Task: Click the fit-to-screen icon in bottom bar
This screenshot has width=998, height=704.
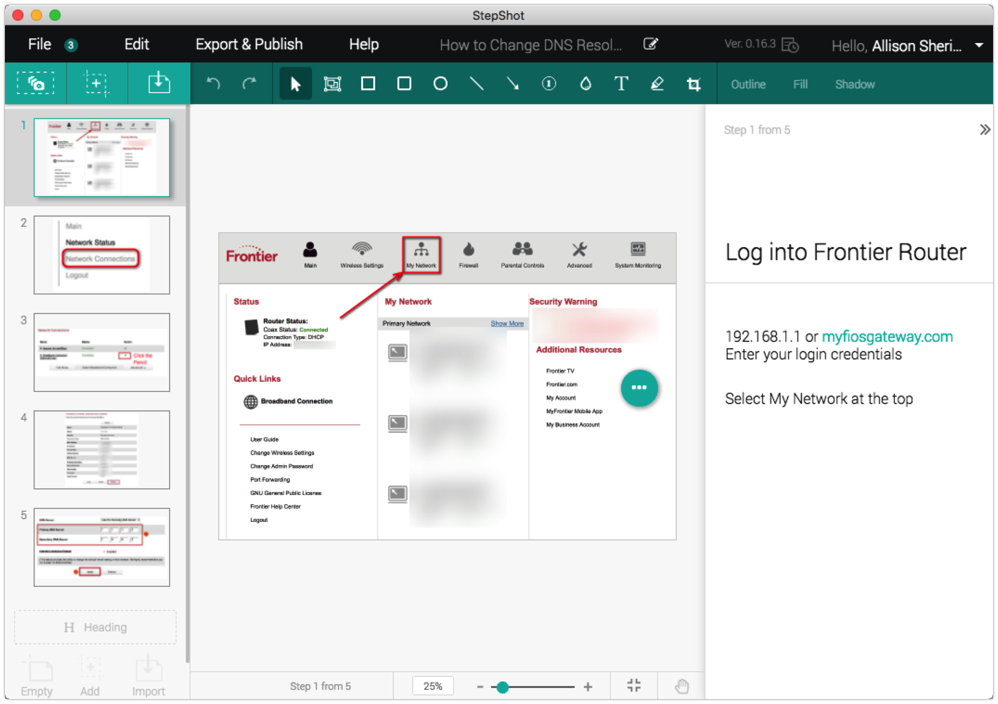Action: pyautogui.click(x=634, y=686)
